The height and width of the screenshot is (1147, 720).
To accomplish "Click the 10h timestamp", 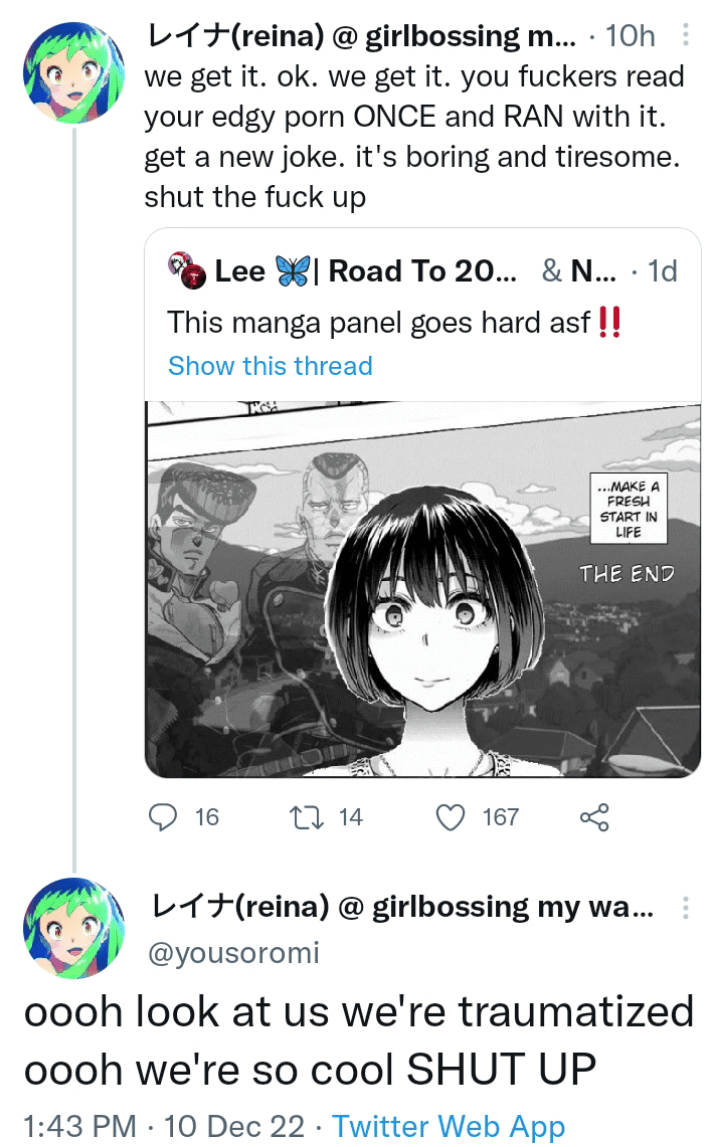I will click(630, 35).
